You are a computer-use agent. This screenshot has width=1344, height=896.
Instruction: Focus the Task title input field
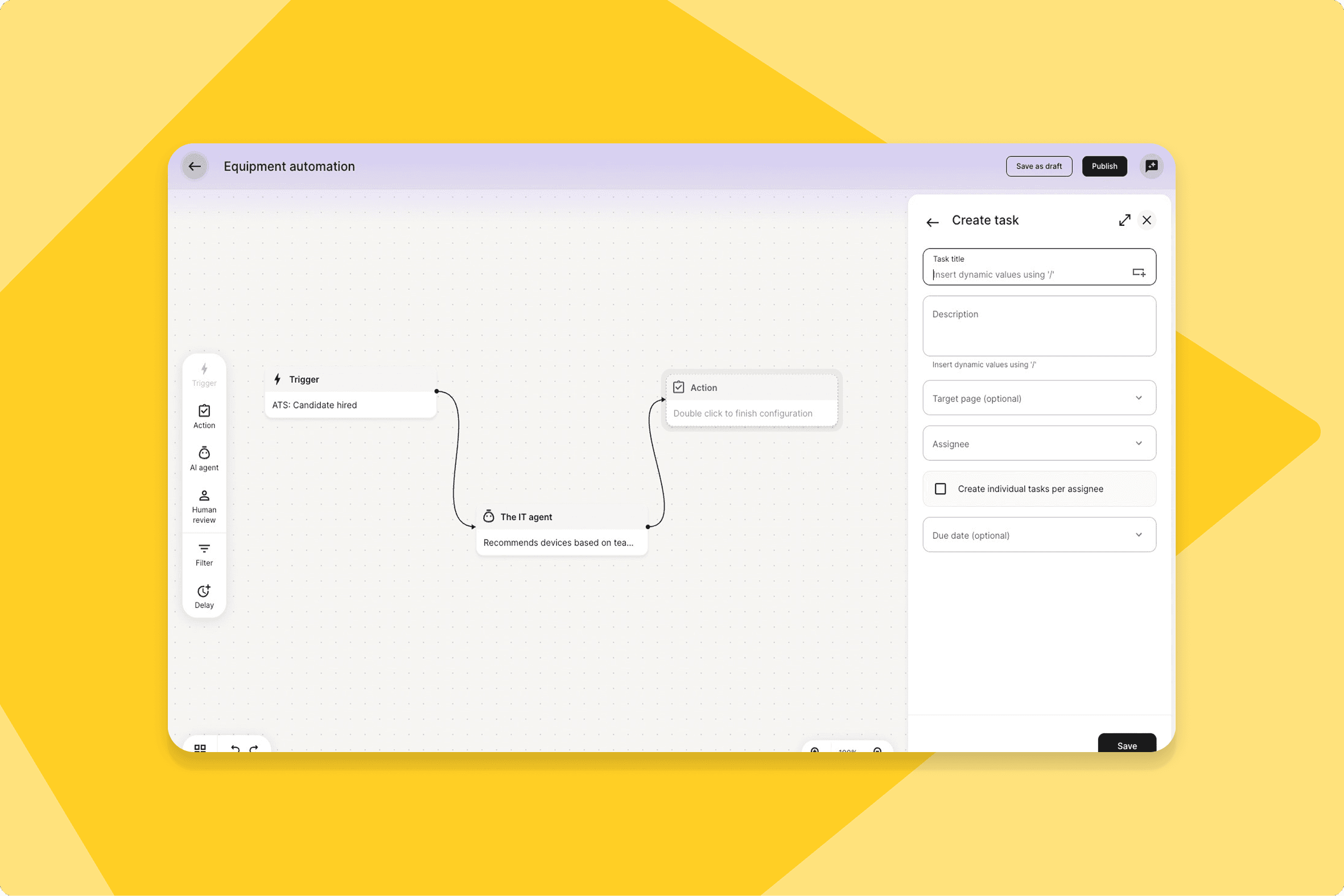point(1039,267)
